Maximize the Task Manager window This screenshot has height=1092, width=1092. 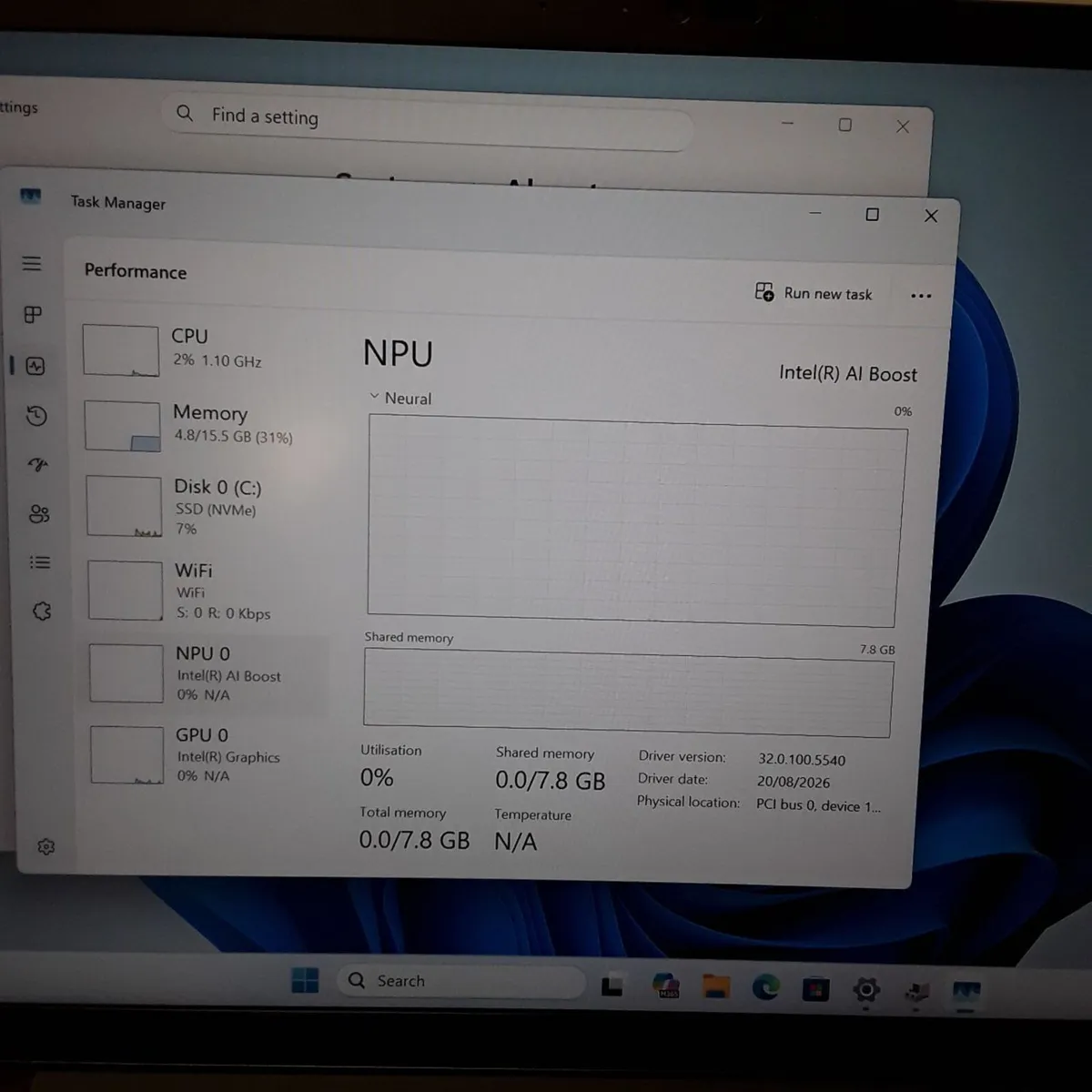872,215
